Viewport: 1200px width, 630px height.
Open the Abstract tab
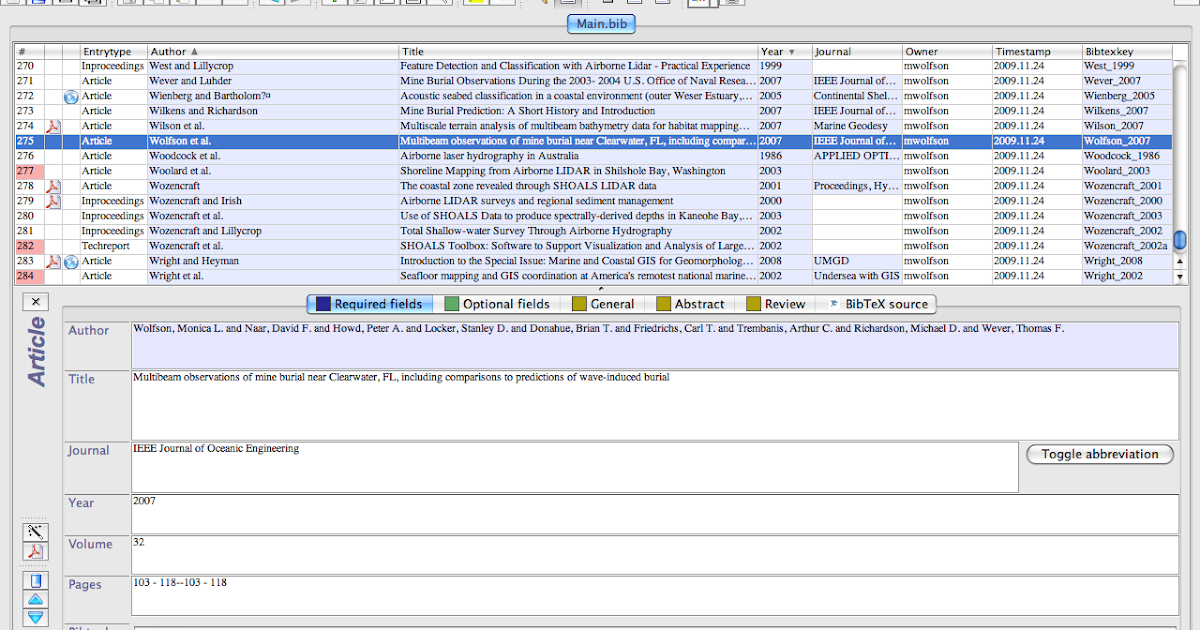pos(689,304)
